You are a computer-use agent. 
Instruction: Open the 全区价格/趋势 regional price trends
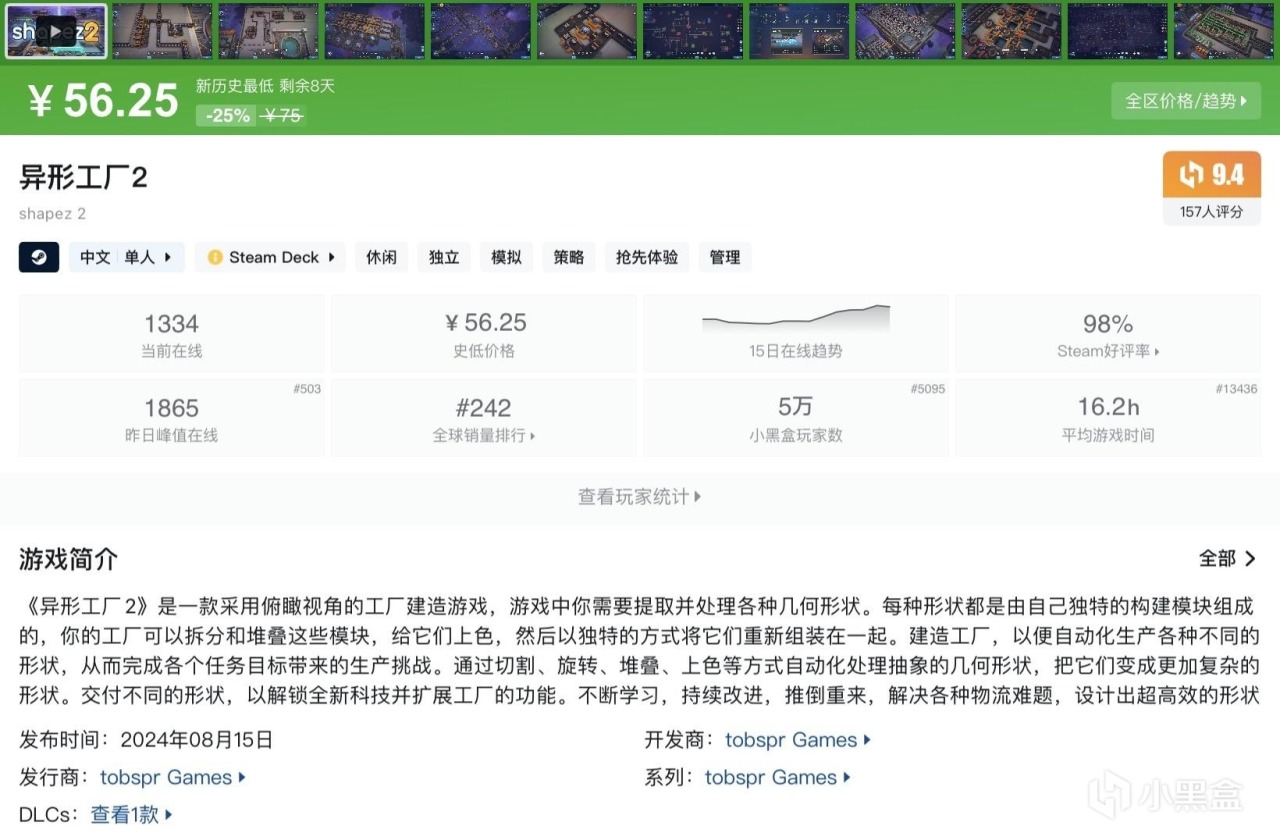click(x=1186, y=101)
